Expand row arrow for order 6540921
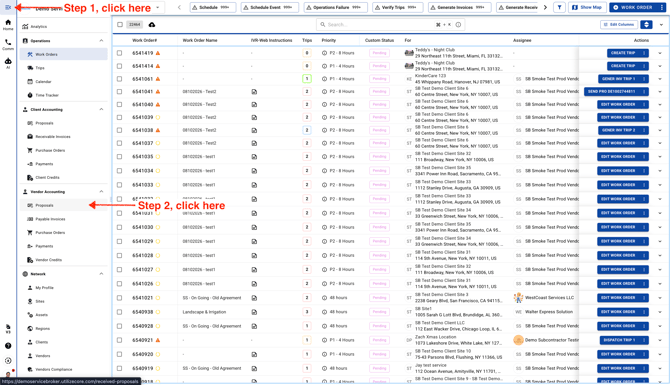The width and height of the screenshot is (670, 385). point(660,340)
